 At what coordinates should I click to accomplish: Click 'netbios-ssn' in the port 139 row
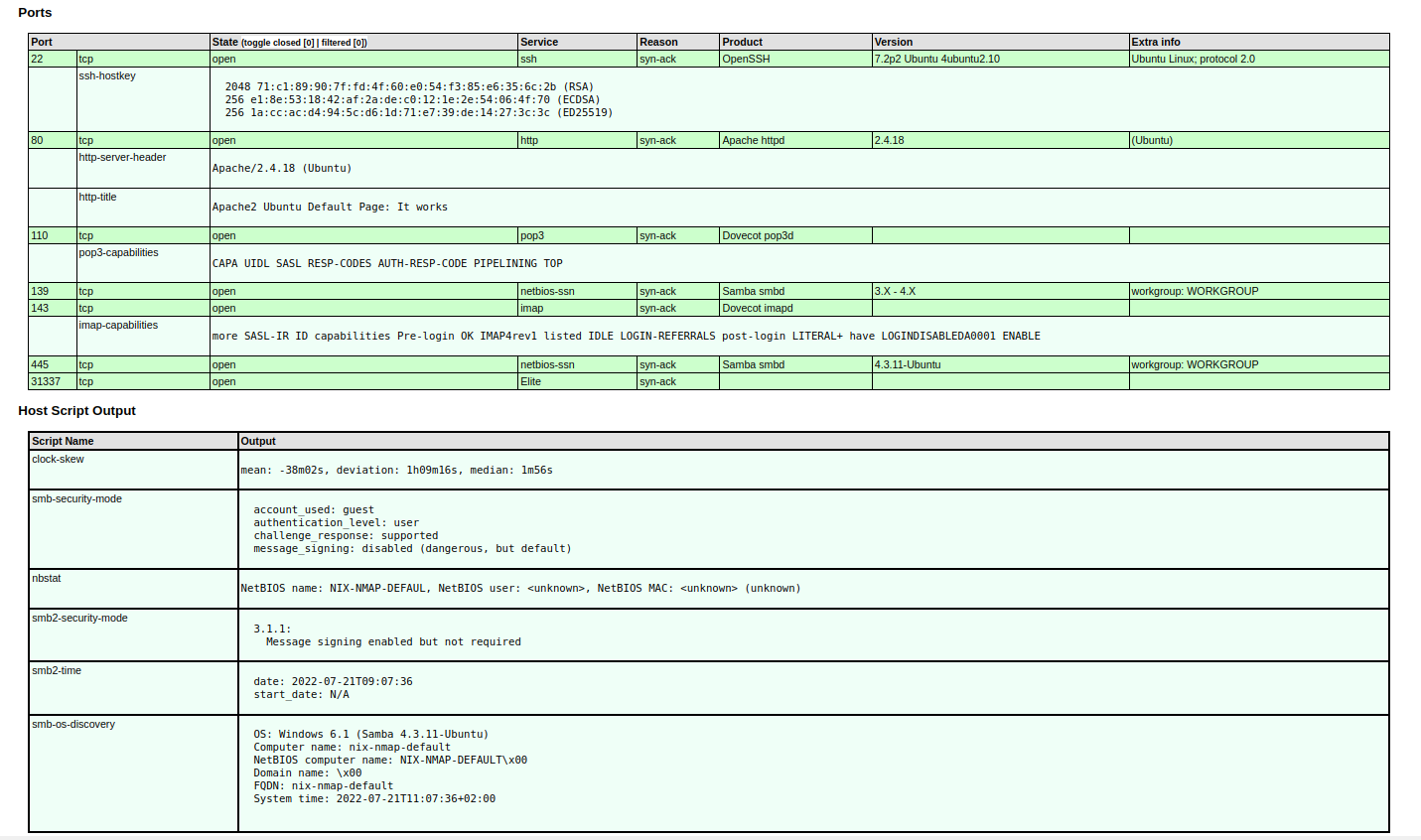pyautogui.click(x=577, y=291)
